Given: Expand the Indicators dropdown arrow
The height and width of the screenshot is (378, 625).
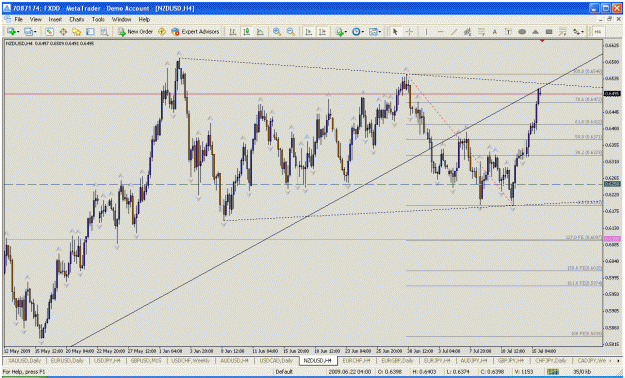Looking at the screenshot, I should point(346,32).
